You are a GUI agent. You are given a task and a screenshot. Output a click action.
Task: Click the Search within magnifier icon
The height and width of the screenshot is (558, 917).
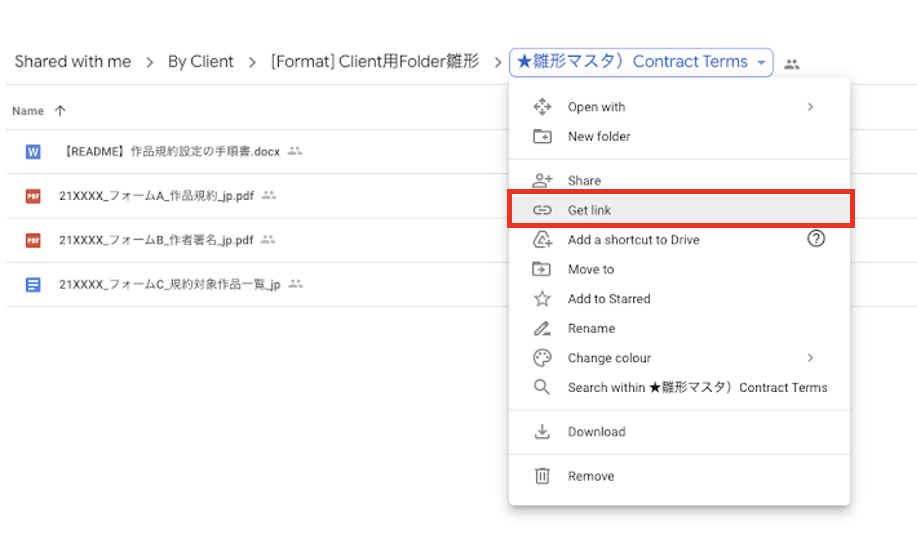tap(542, 387)
